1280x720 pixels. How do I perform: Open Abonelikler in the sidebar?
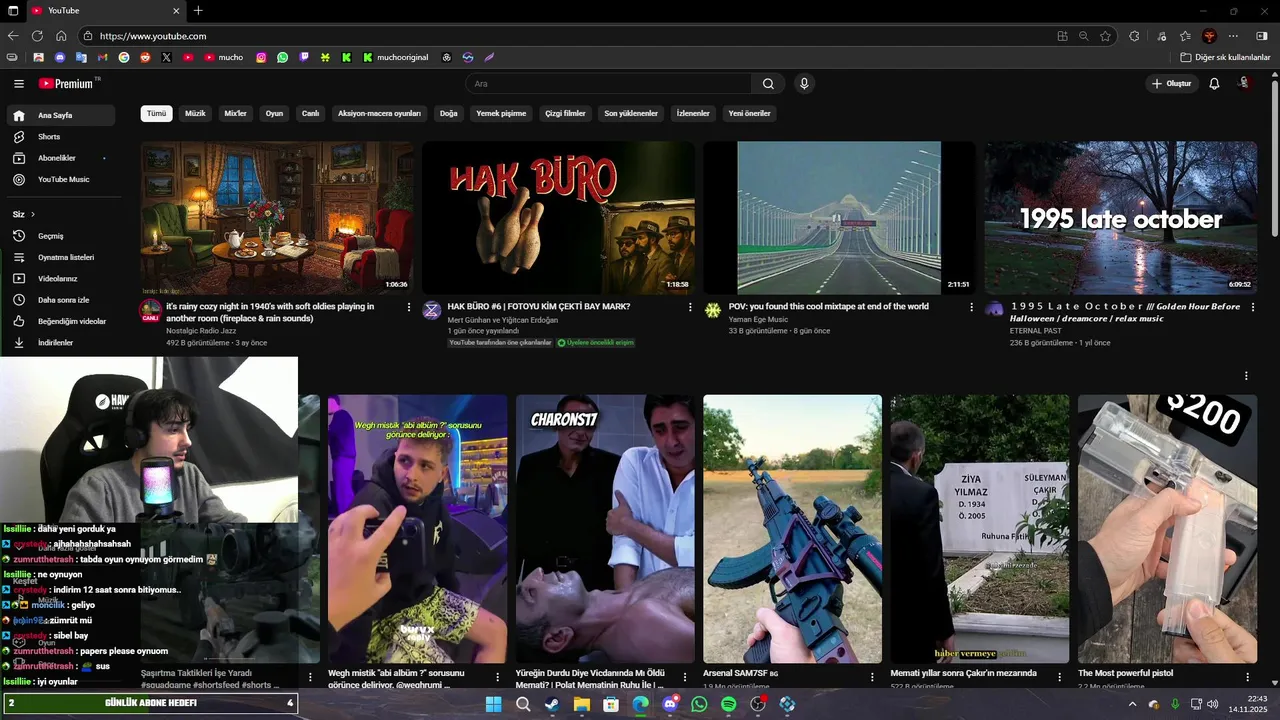pos(60,158)
